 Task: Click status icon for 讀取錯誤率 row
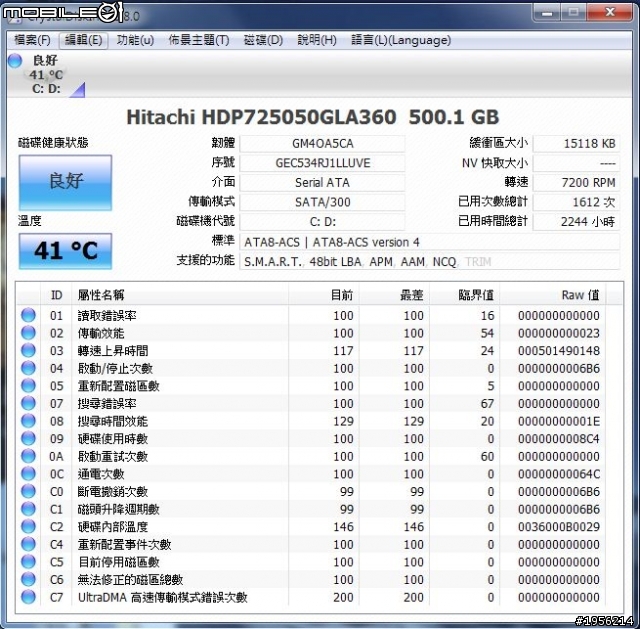[28, 315]
